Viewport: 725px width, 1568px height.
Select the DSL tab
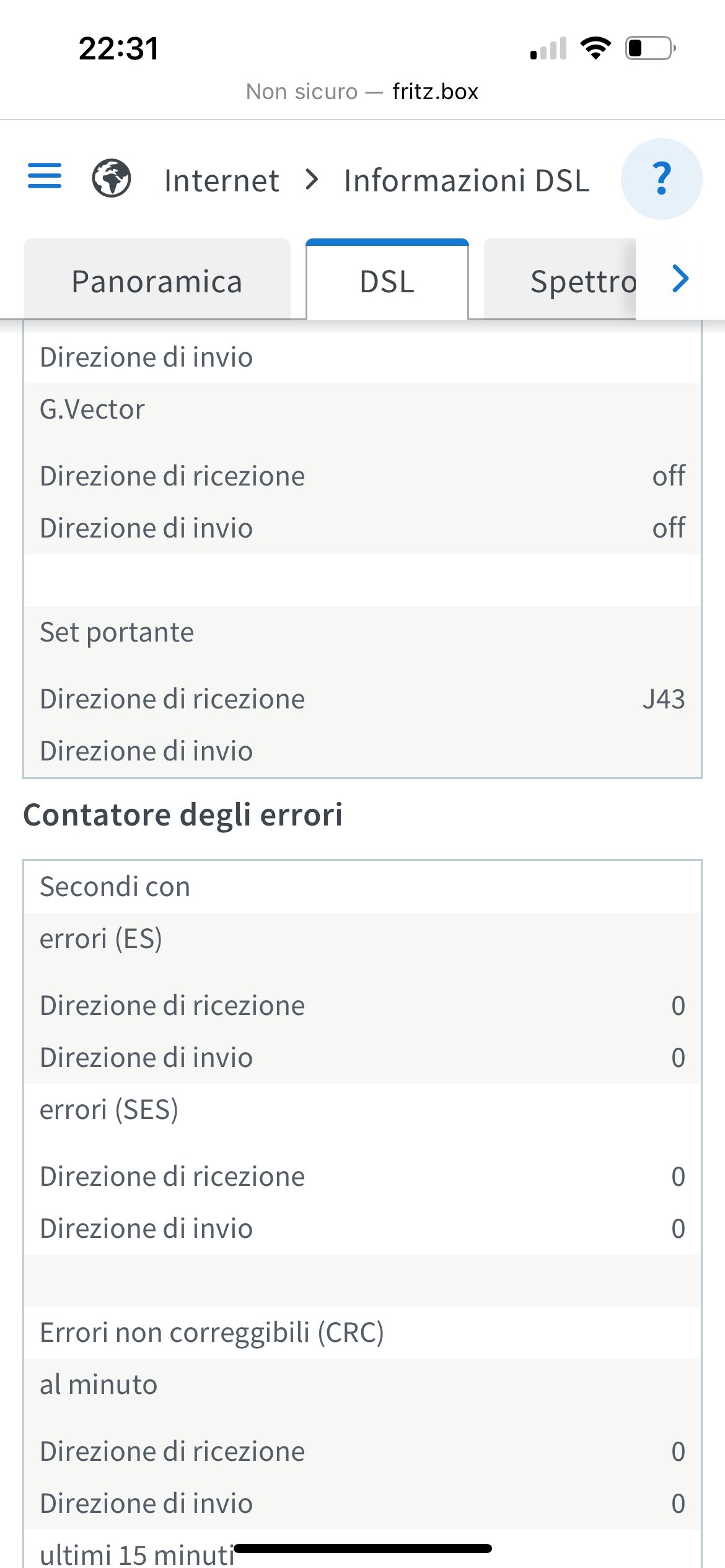coord(387,280)
